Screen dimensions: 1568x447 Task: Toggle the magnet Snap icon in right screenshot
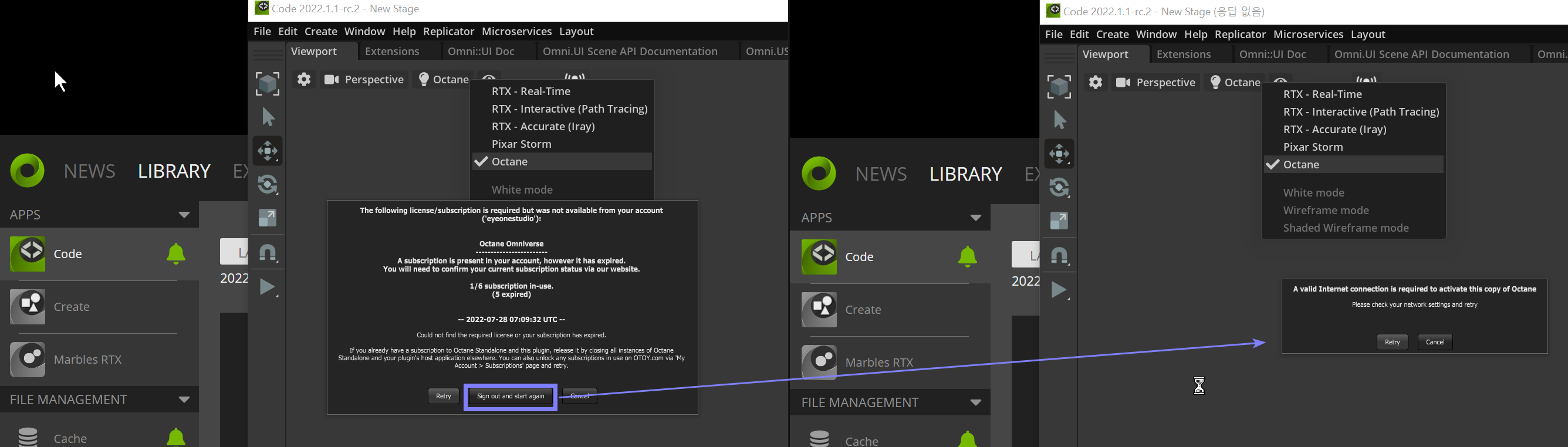1059,255
